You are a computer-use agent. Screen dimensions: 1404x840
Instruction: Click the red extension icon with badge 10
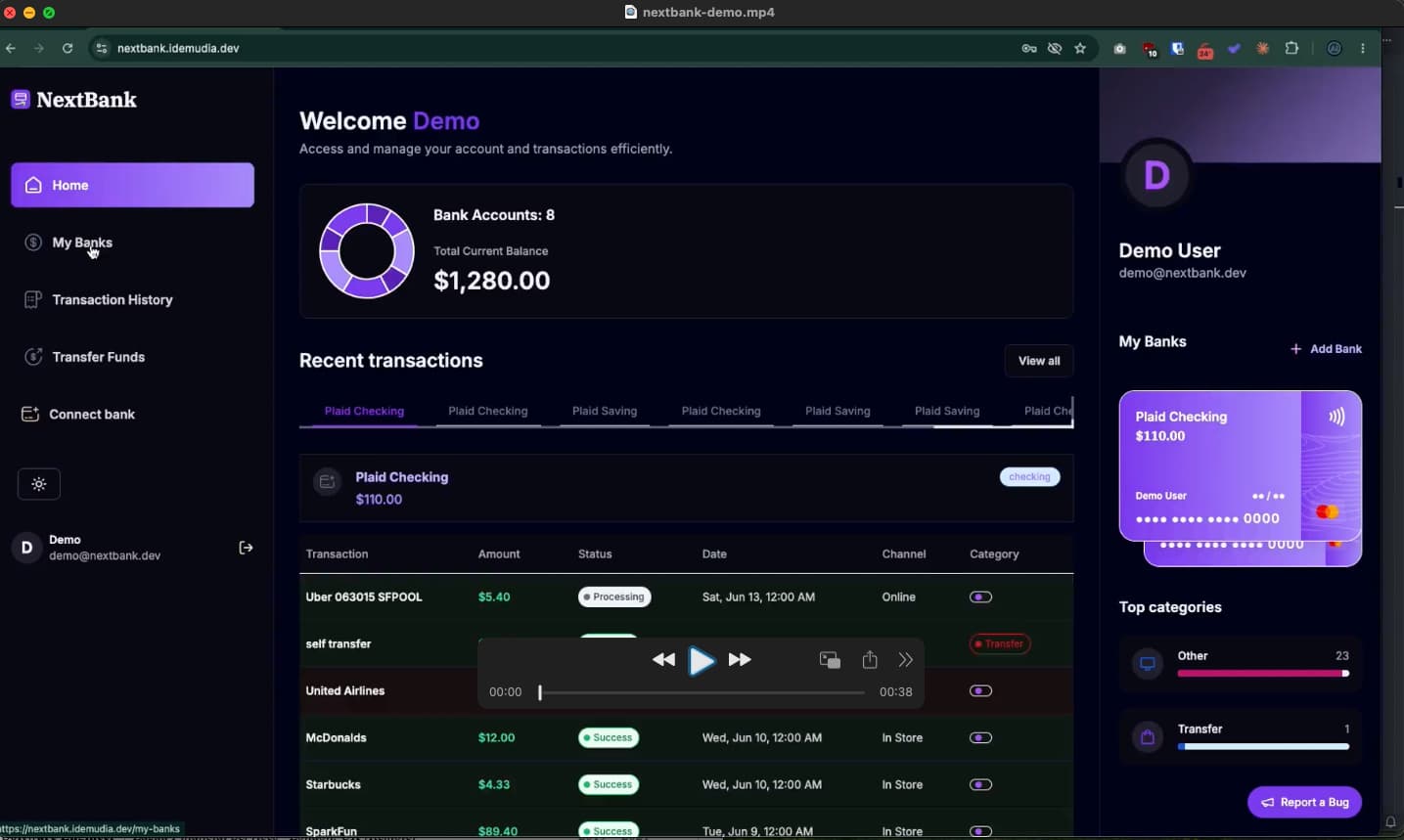click(x=1150, y=49)
